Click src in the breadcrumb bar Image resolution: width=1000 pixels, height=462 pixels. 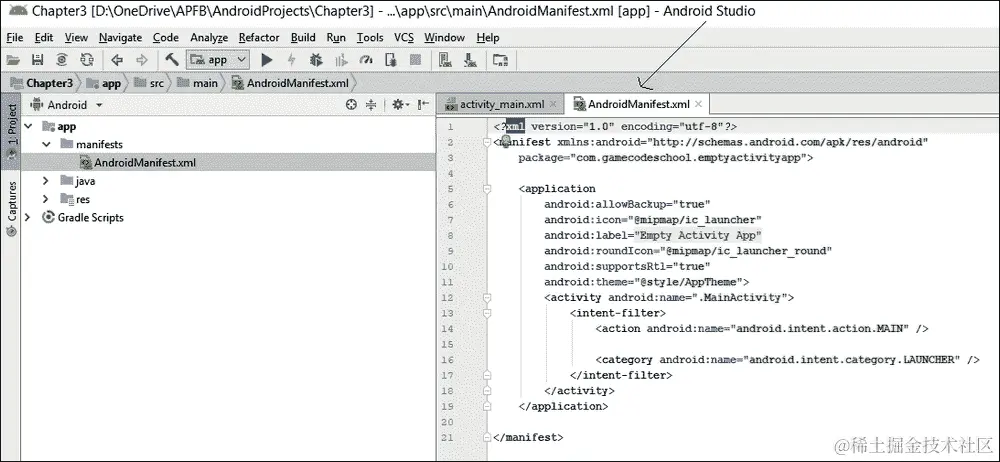coord(149,83)
